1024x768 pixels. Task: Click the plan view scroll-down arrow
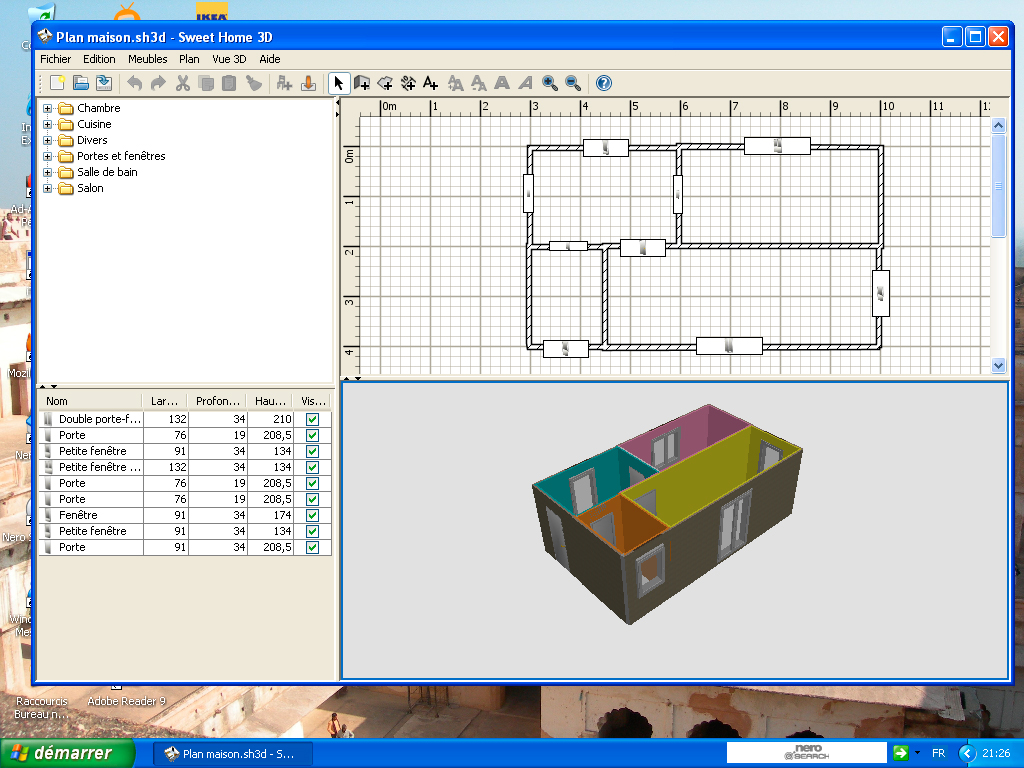tap(998, 366)
